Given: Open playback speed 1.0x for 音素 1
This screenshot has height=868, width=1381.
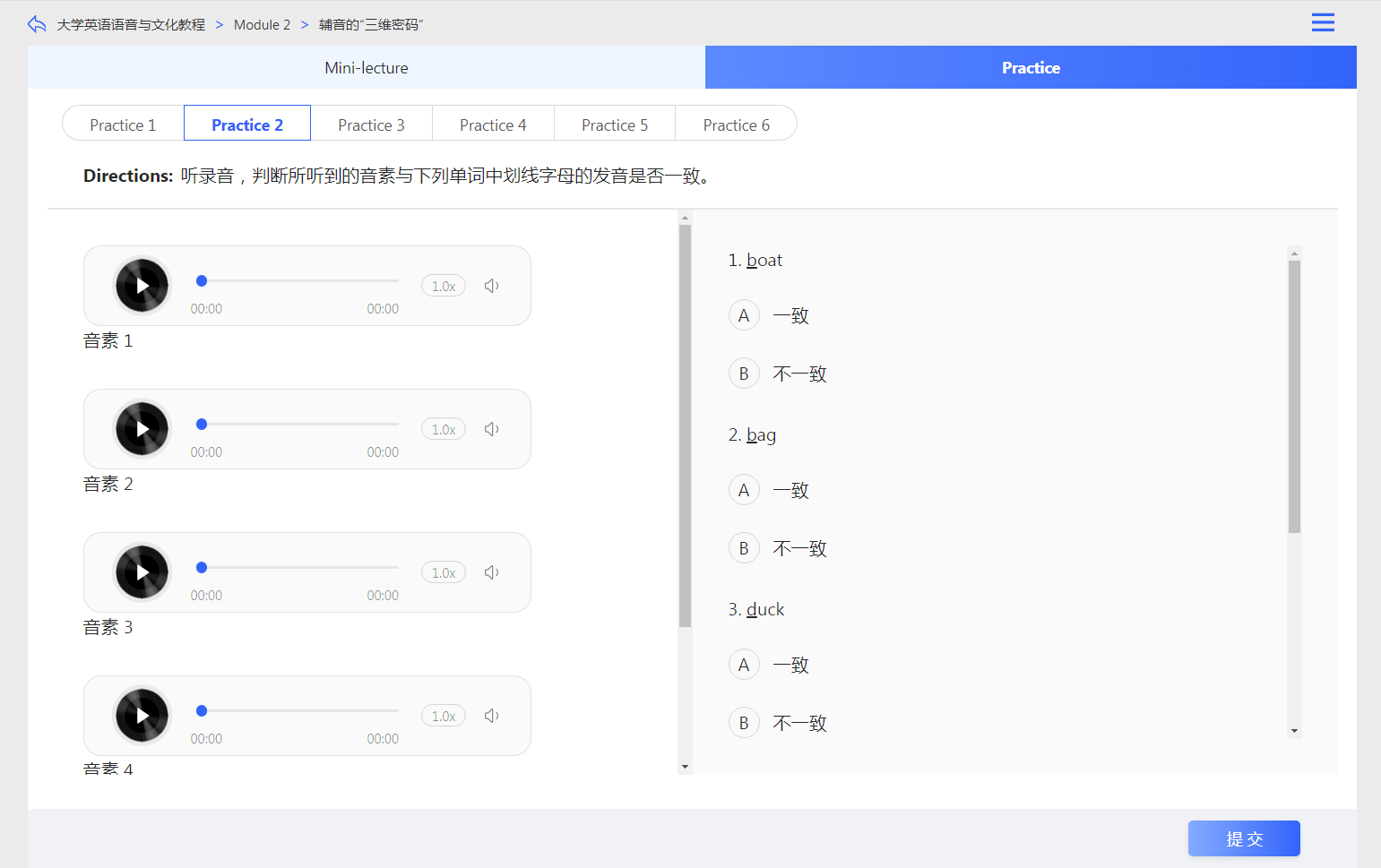Looking at the screenshot, I should (x=444, y=286).
